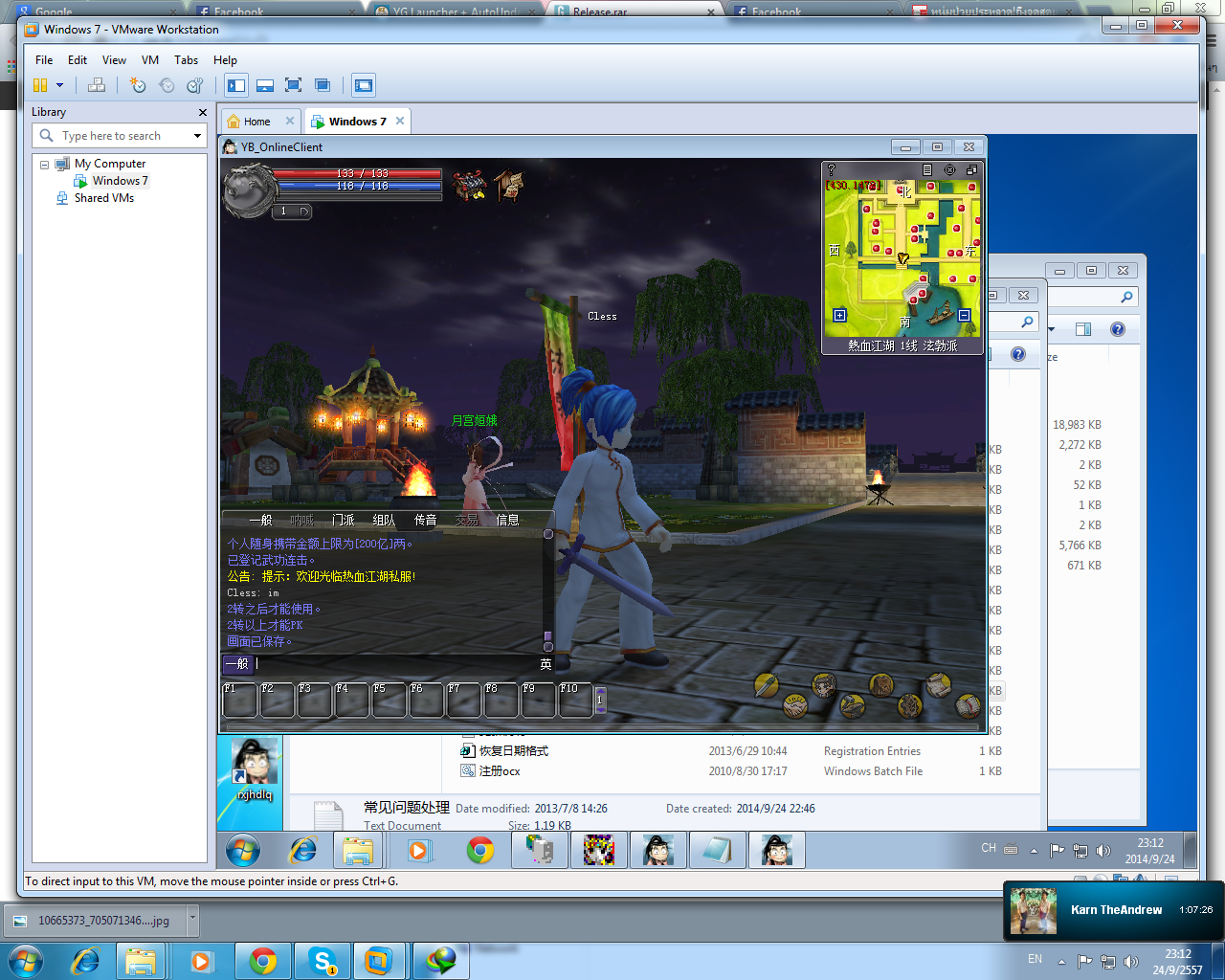
Task: Close the Home tab
Action: 290,121
